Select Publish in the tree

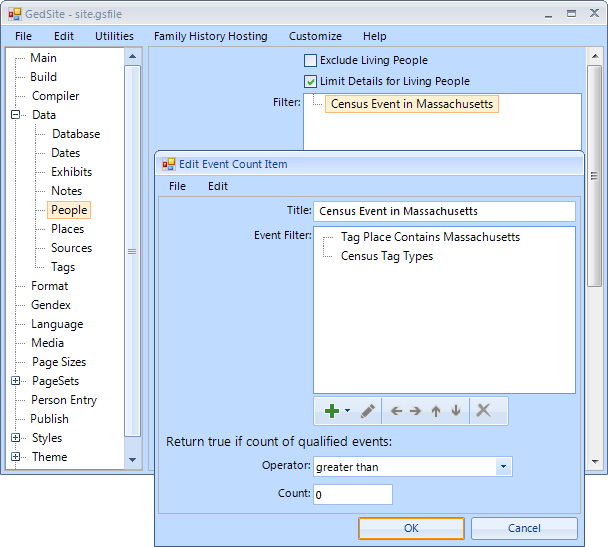[x=49, y=419]
